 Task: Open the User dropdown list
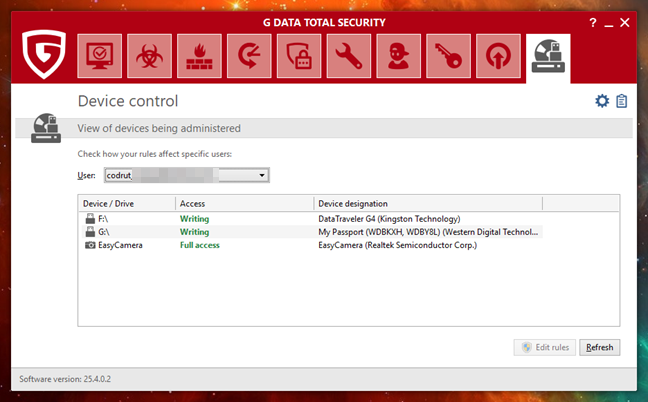click(187, 175)
